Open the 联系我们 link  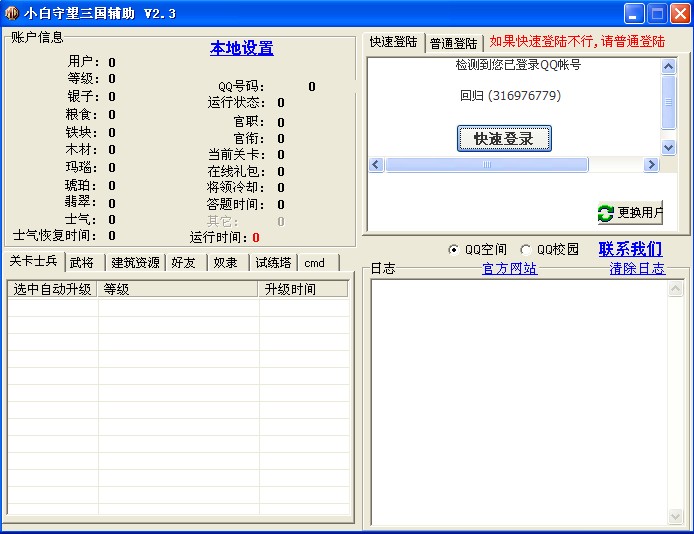(630, 249)
